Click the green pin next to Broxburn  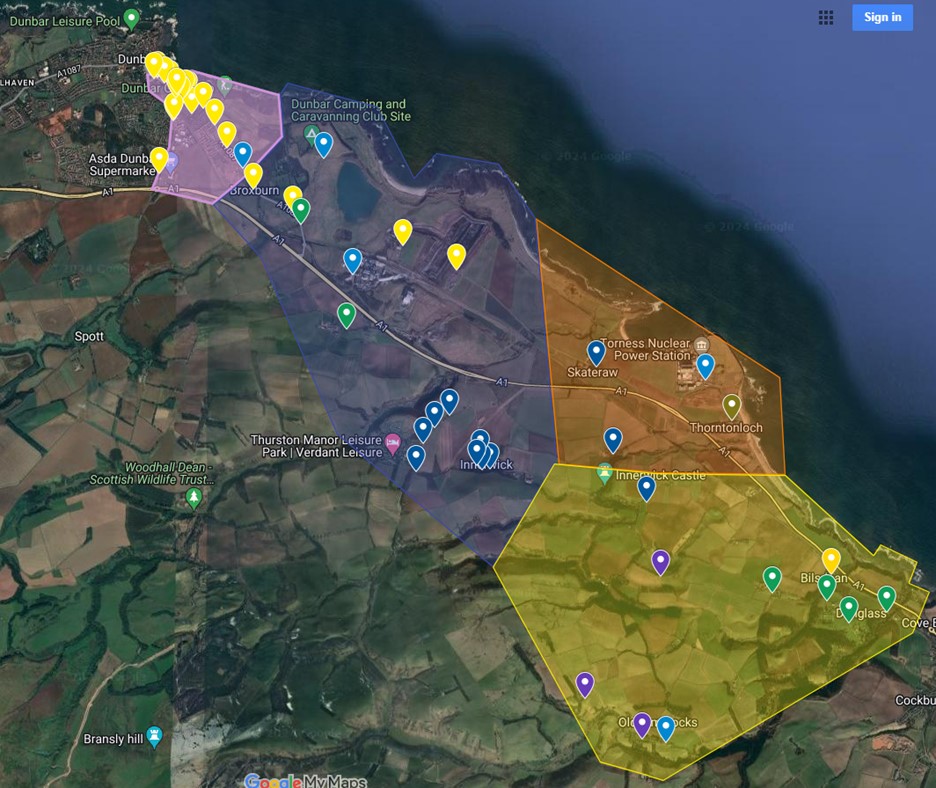[301, 210]
